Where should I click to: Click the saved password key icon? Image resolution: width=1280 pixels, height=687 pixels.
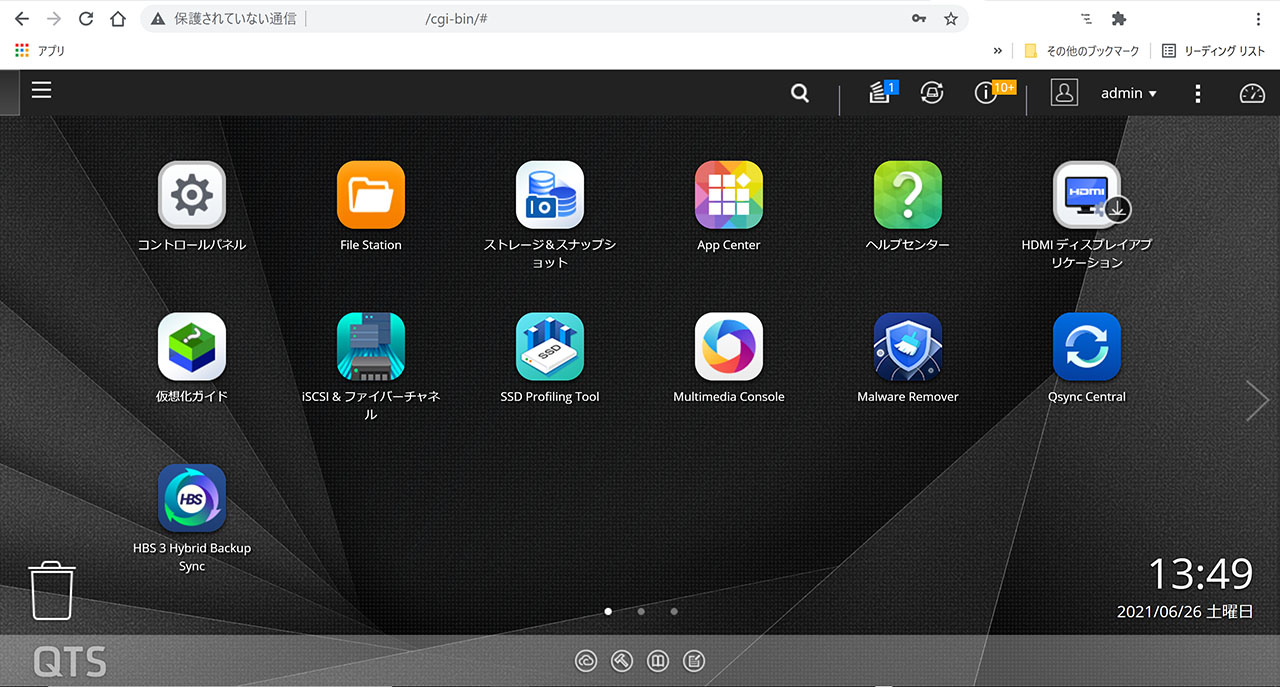pyautogui.click(x=919, y=19)
